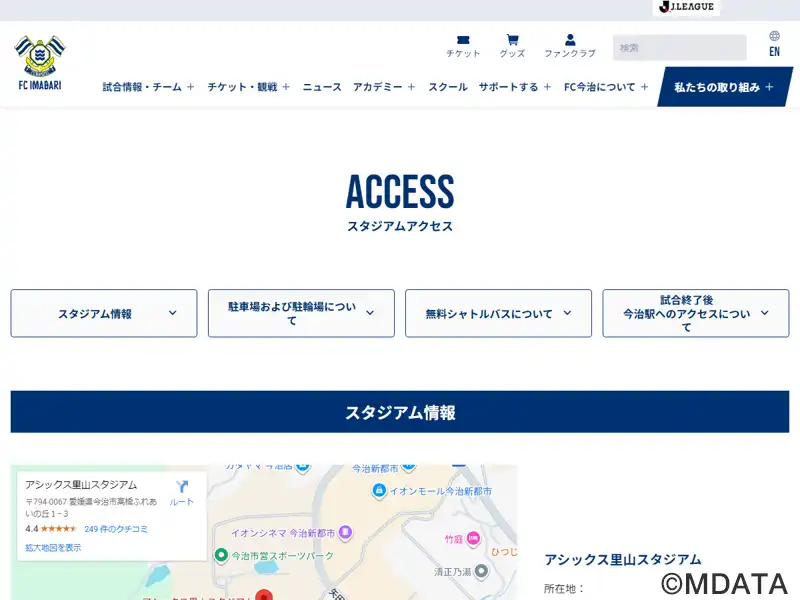The height and width of the screenshot is (600, 800).
Task: Open the 249 件のクチコミ reviews link
Action: click(x=116, y=529)
